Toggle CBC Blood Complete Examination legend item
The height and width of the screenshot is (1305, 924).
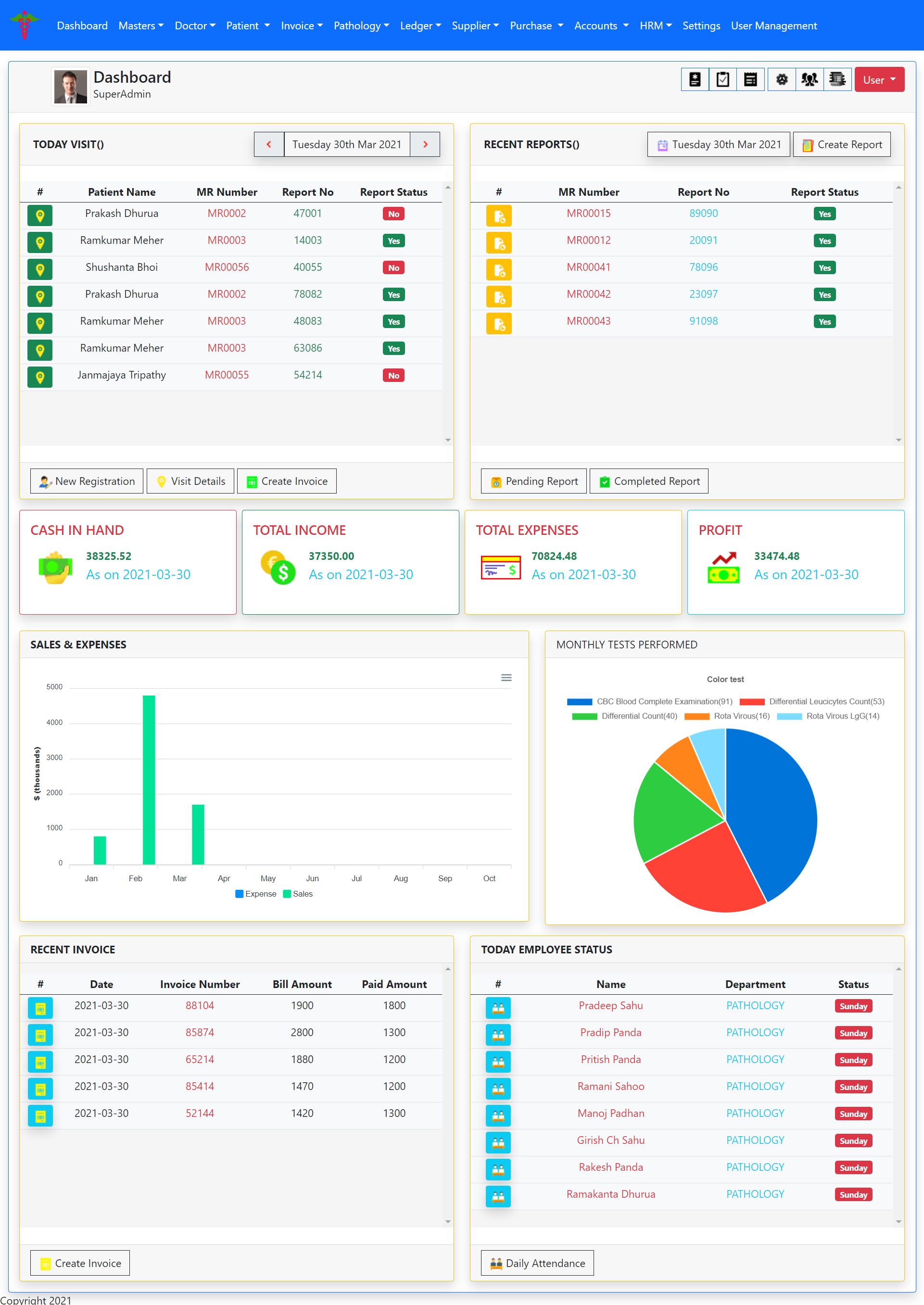click(x=650, y=701)
